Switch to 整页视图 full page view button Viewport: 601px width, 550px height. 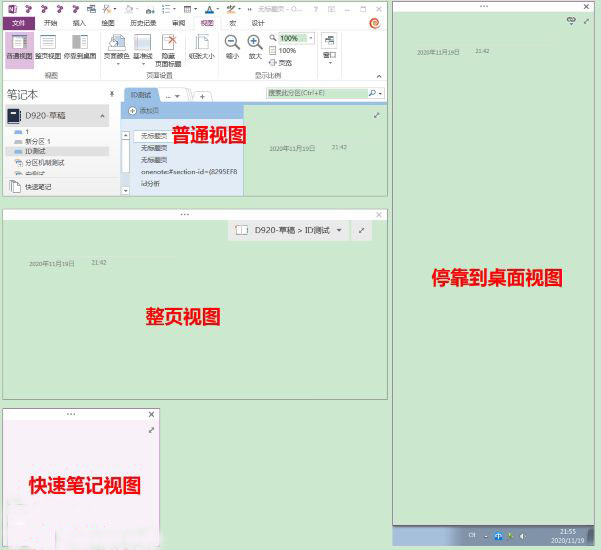click(x=48, y=47)
